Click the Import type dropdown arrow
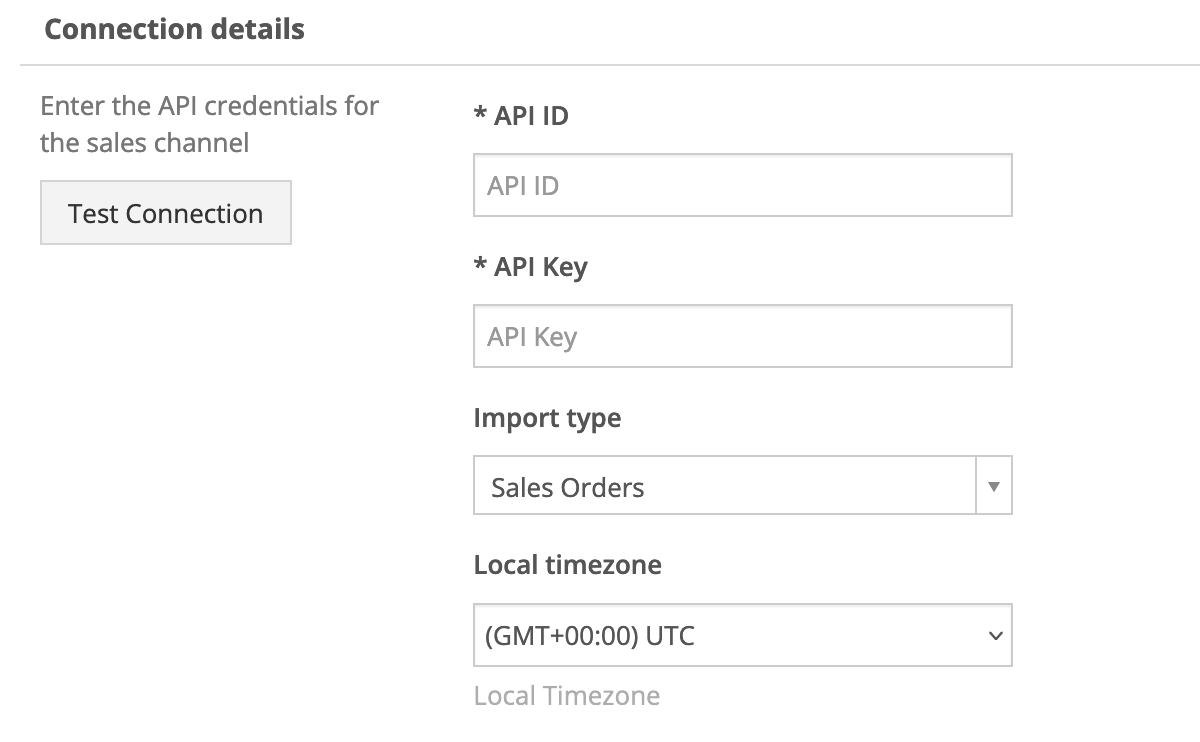This screenshot has height=742, width=1200. tap(993, 486)
